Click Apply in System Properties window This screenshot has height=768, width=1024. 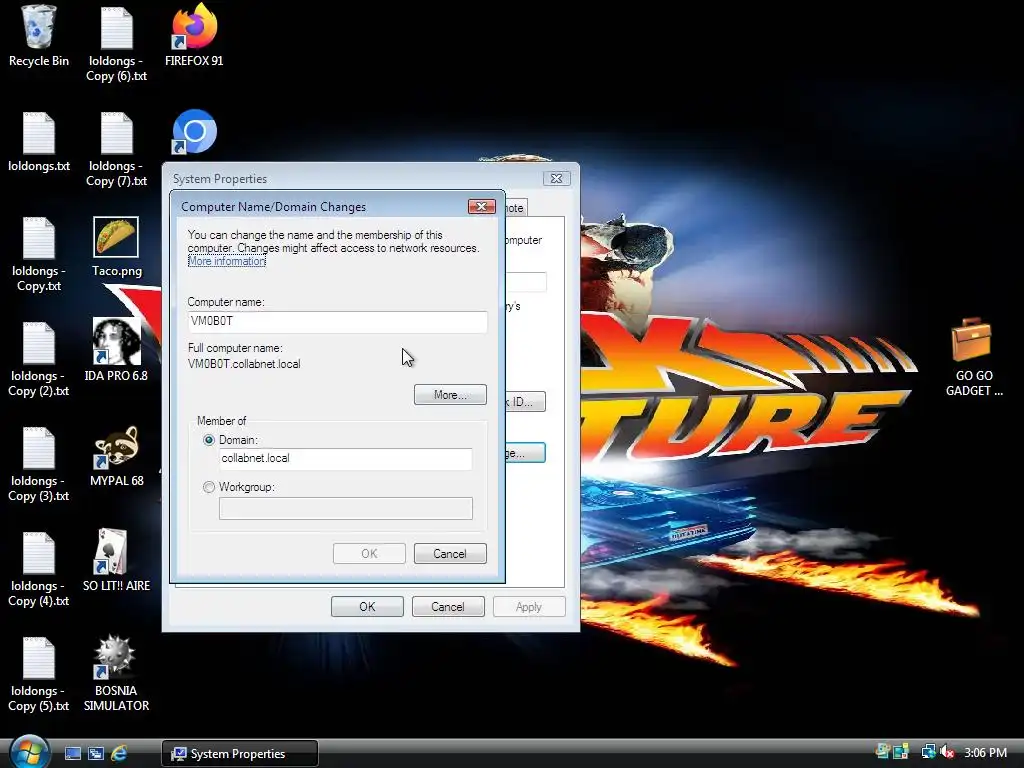point(529,607)
